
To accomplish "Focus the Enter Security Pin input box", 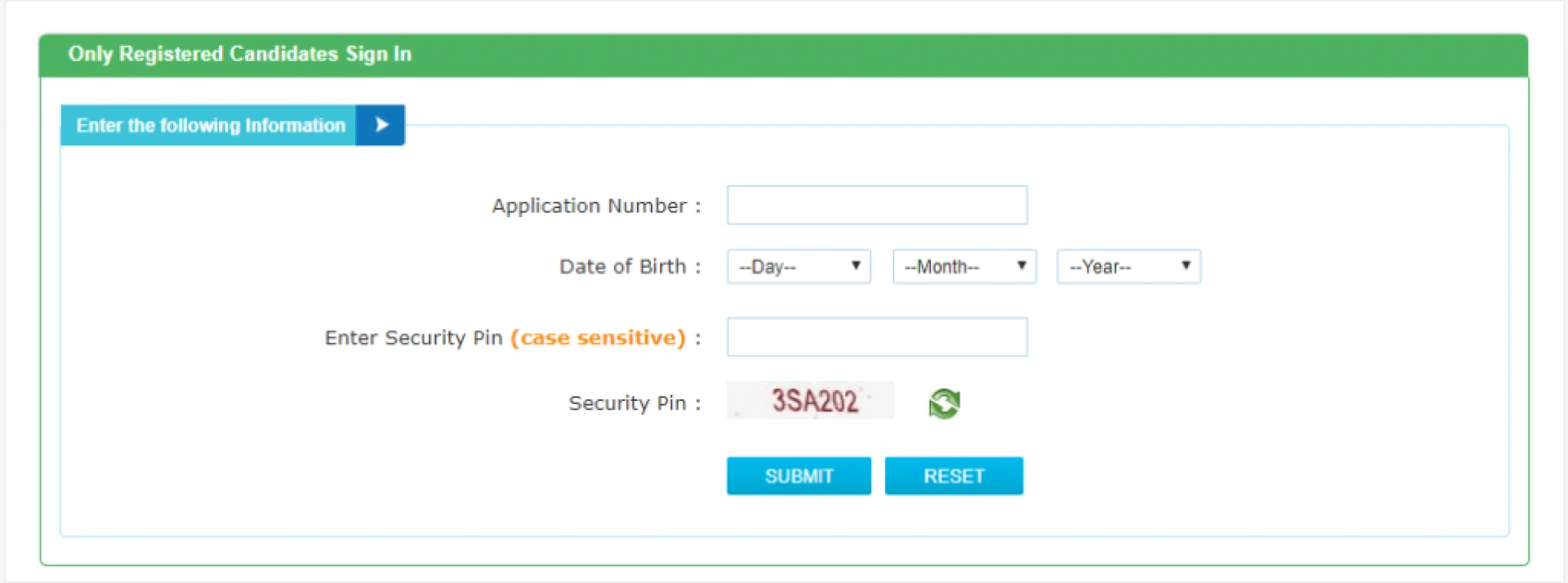I will [876, 337].
